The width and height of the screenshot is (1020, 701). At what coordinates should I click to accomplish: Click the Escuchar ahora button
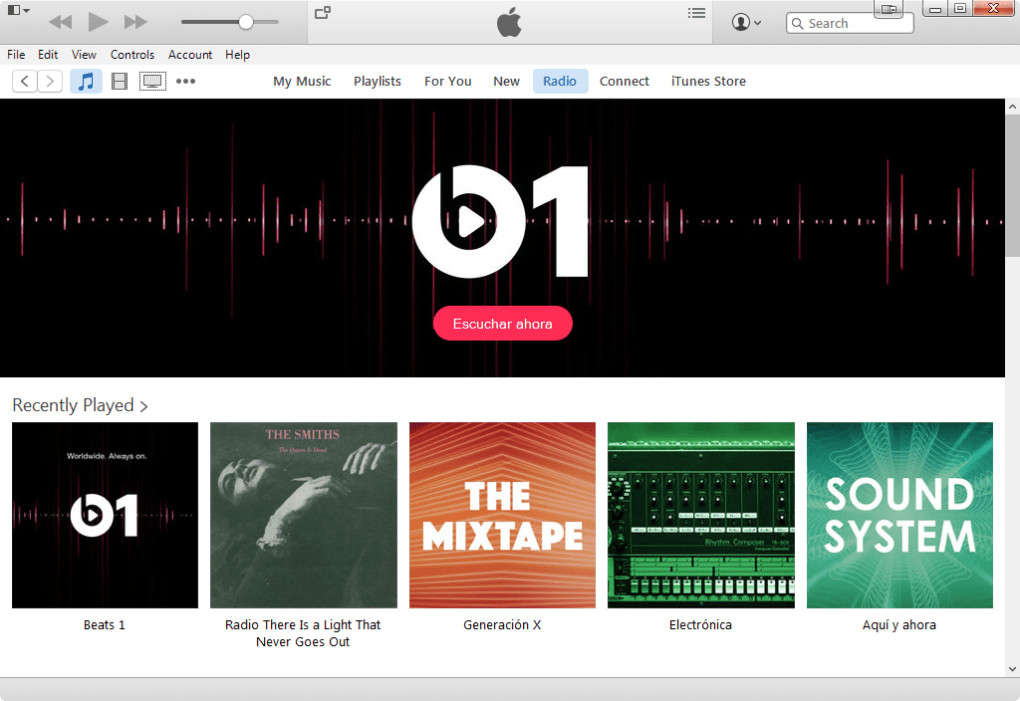502,323
